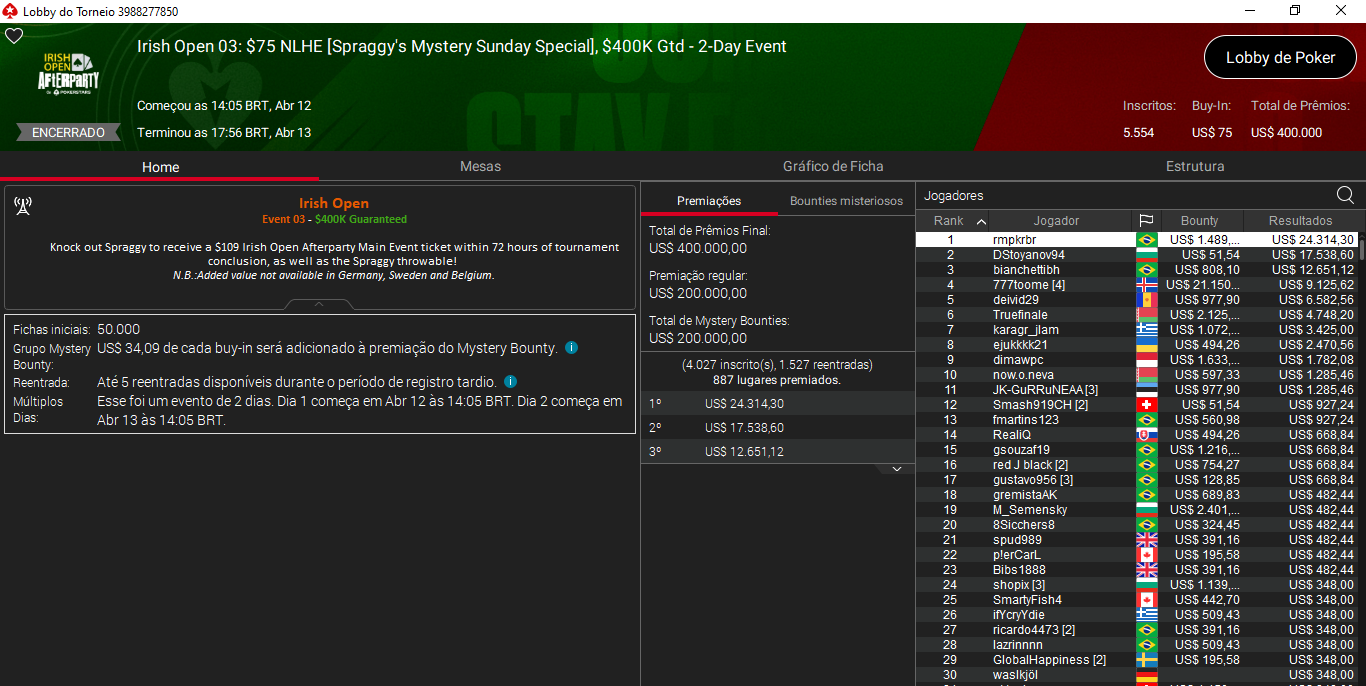View the Estrutura tab

tap(1195, 166)
